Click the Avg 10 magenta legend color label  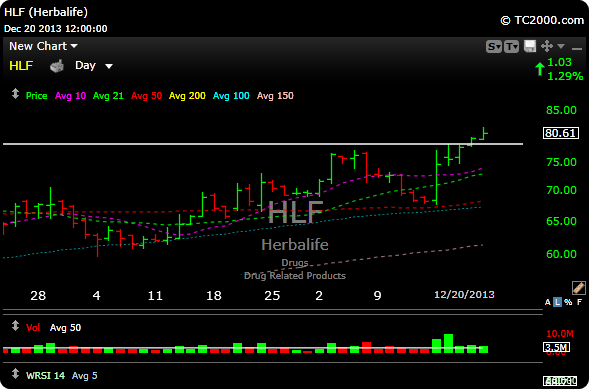coord(70,96)
